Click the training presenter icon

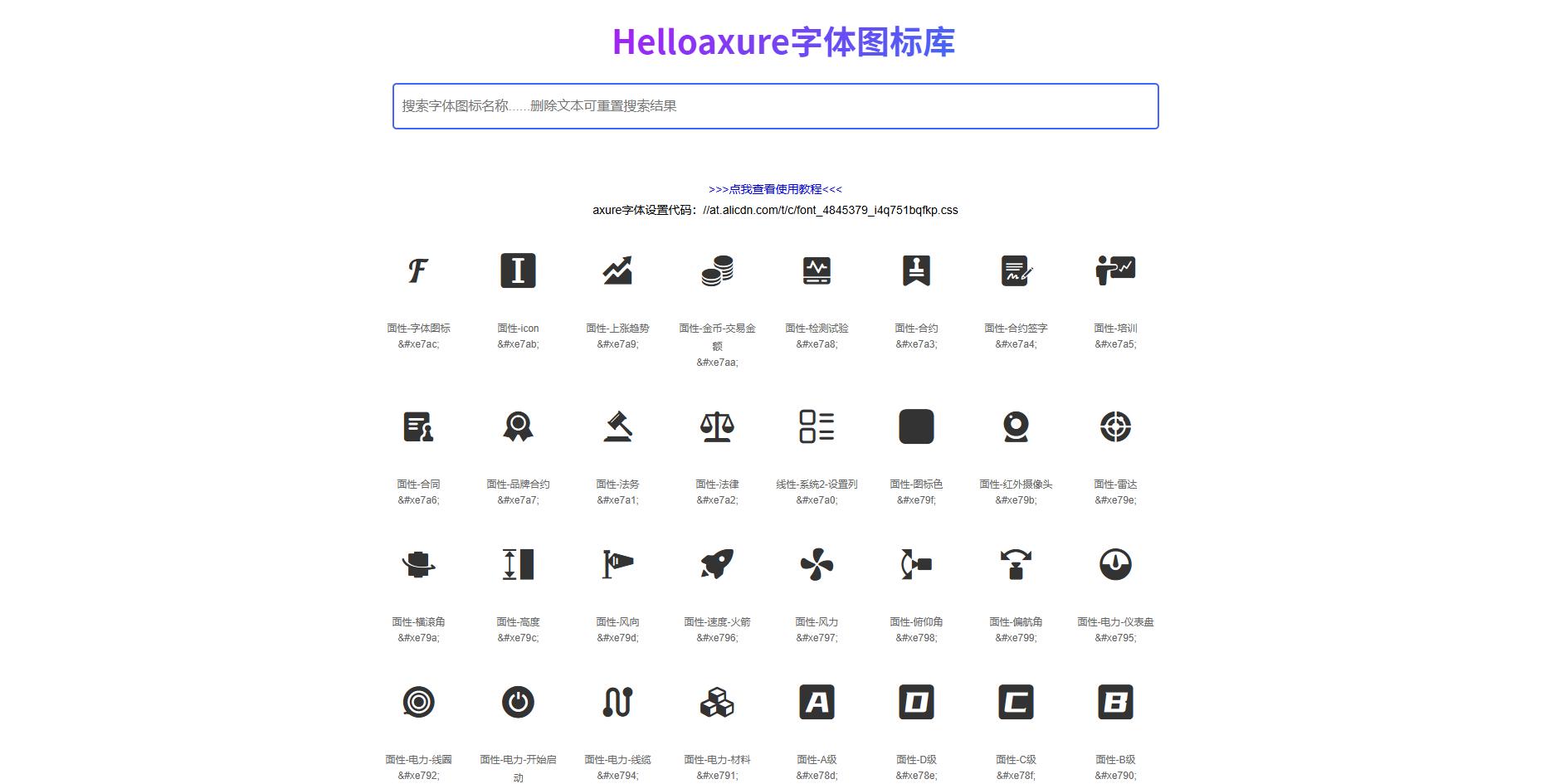pos(1115,270)
